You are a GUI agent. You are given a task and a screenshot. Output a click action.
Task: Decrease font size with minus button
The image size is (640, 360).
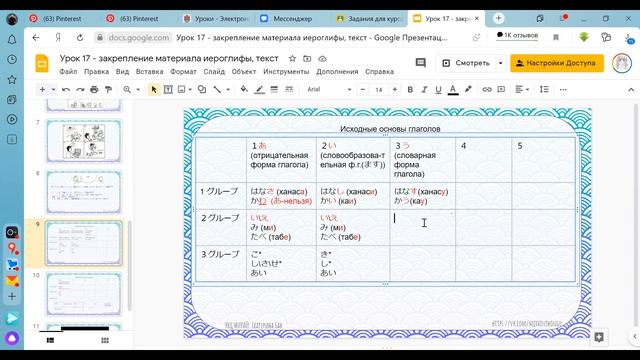362,89
